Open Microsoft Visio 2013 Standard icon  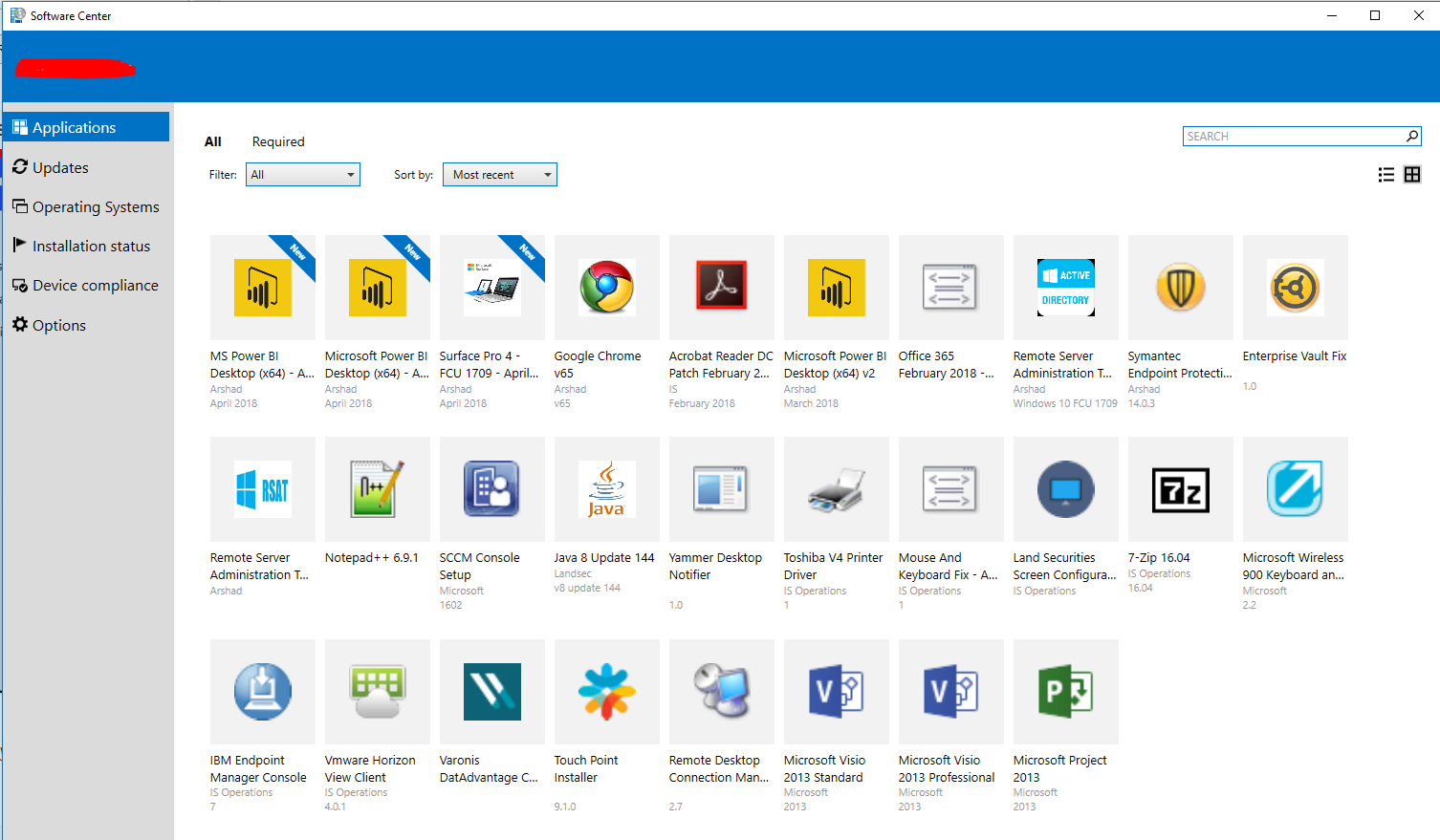[837, 692]
